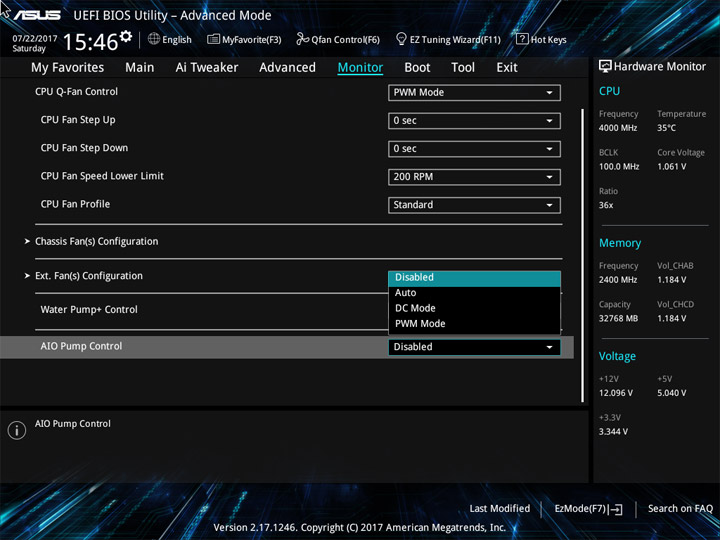Click the 12.096 V reading

(616, 393)
